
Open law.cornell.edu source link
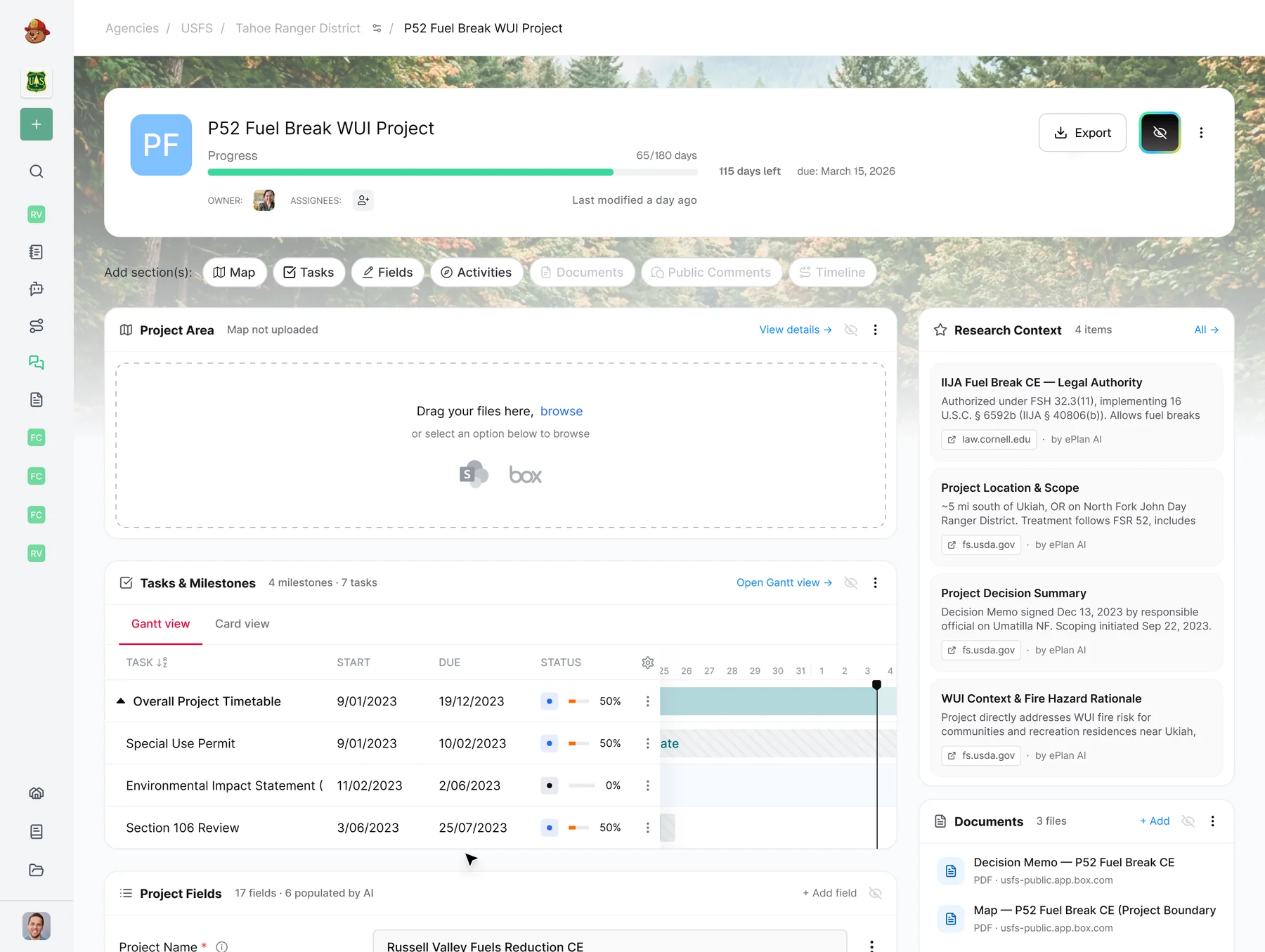990,440
